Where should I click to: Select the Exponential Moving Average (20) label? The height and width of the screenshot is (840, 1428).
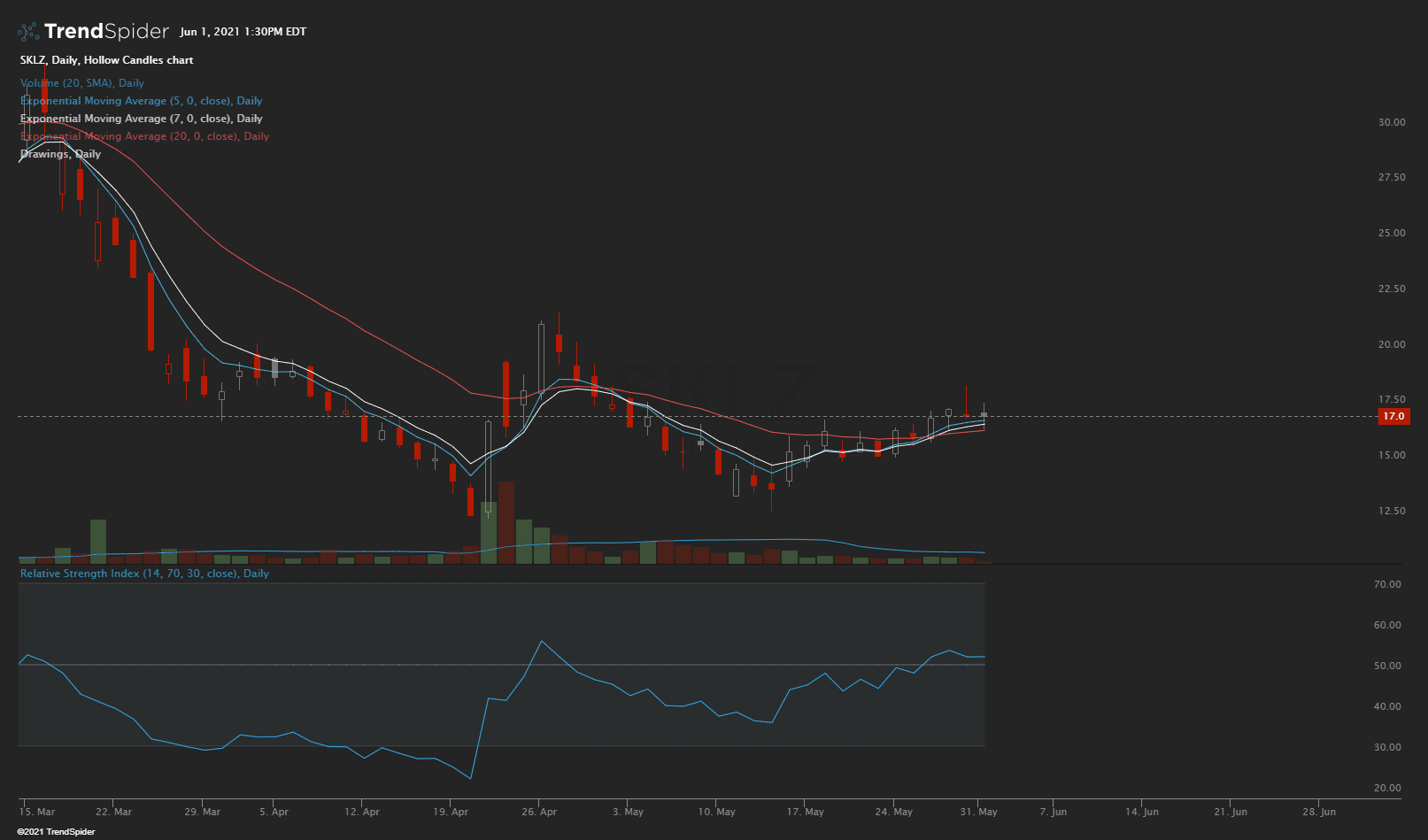(x=144, y=136)
